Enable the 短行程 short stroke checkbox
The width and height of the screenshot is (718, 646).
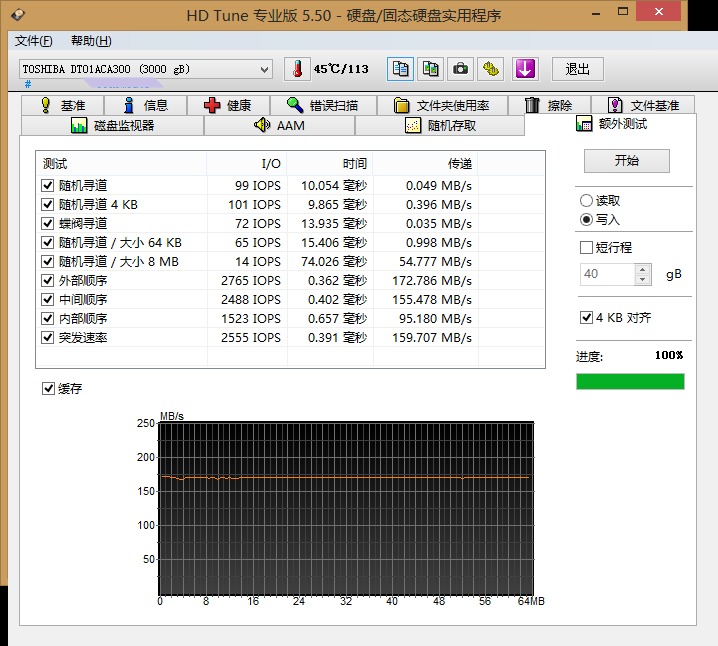[586, 248]
